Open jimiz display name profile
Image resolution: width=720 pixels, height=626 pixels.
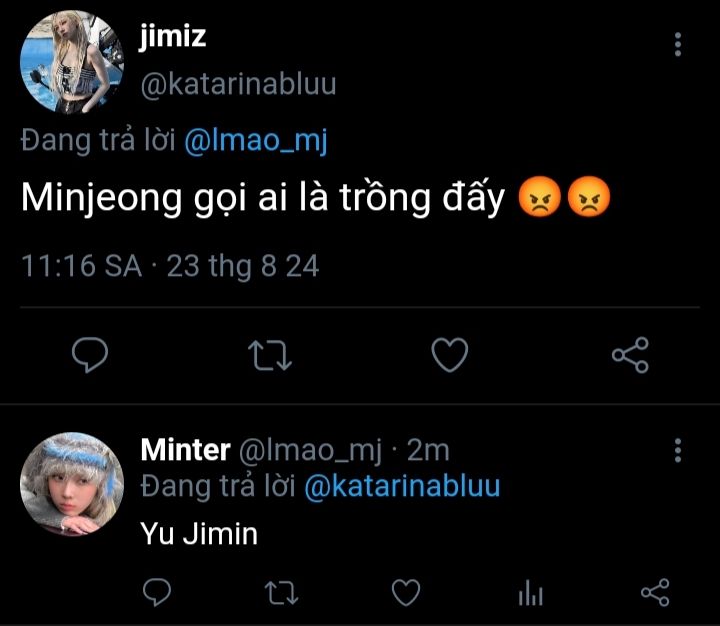click(x=173, y=37)
